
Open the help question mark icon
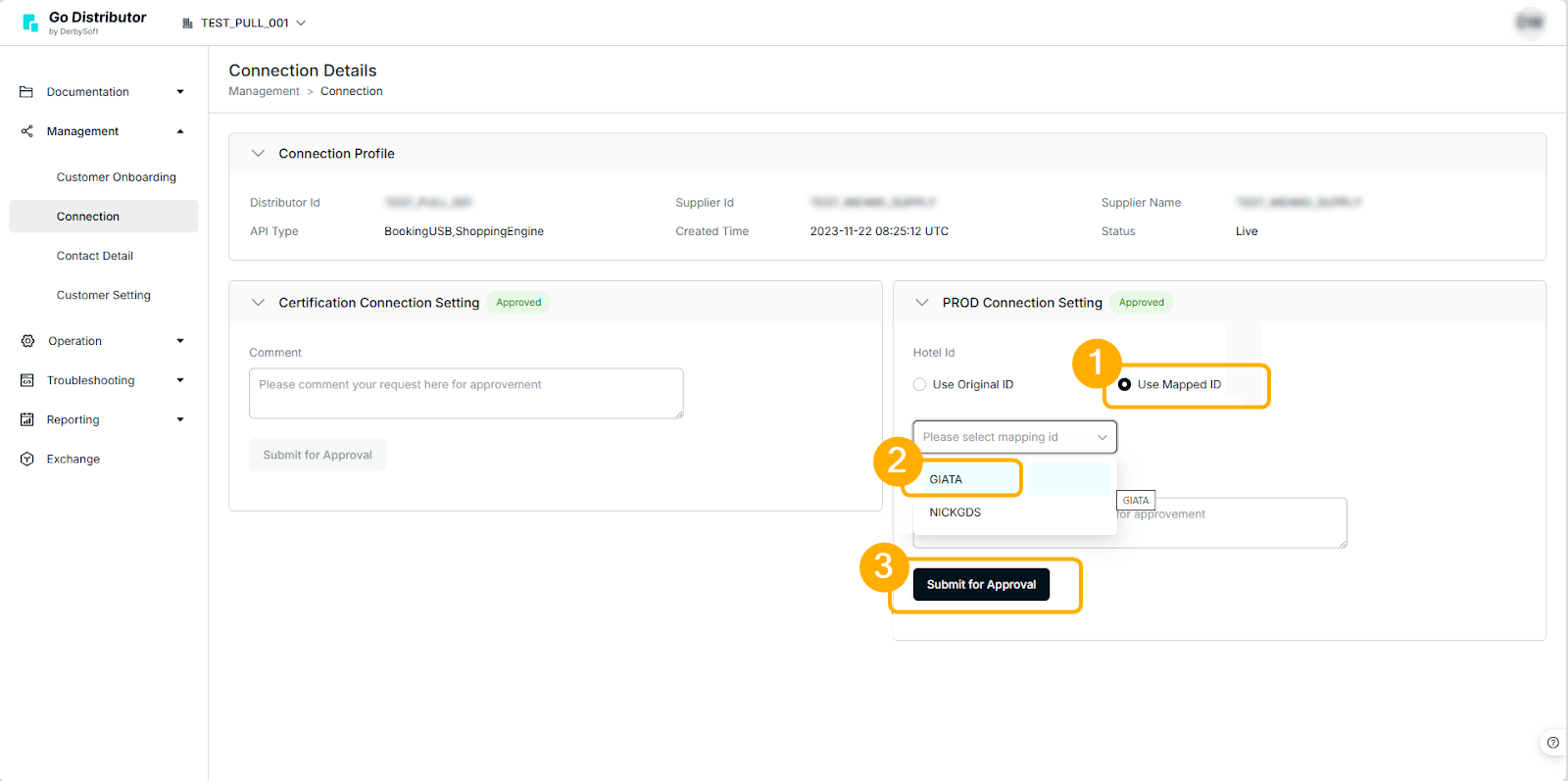[x=1552, y=743]
